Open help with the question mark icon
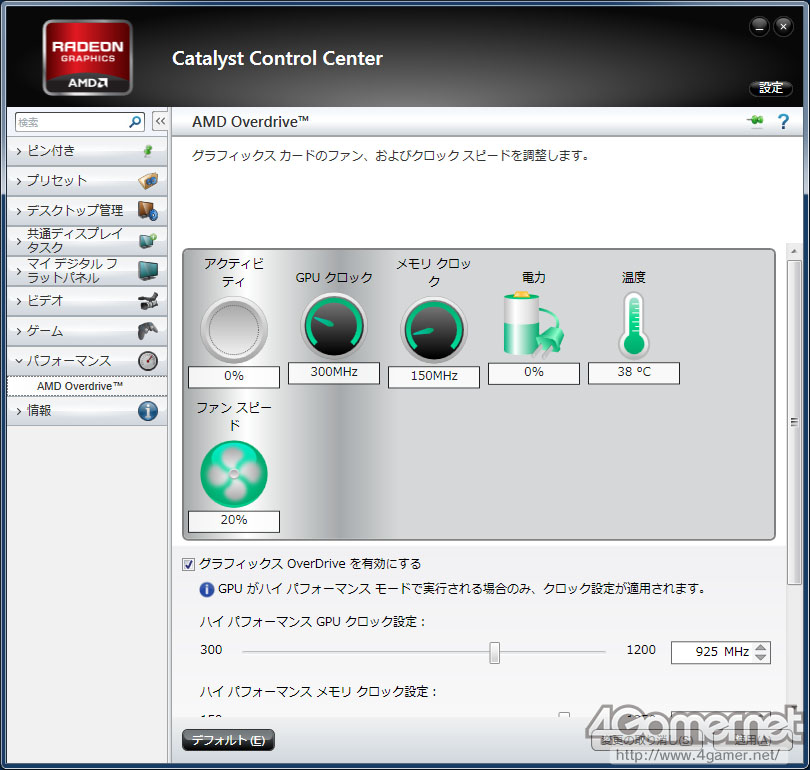Image resolution: width=810 pixels, height=770 pixels. tap(783, 122)
